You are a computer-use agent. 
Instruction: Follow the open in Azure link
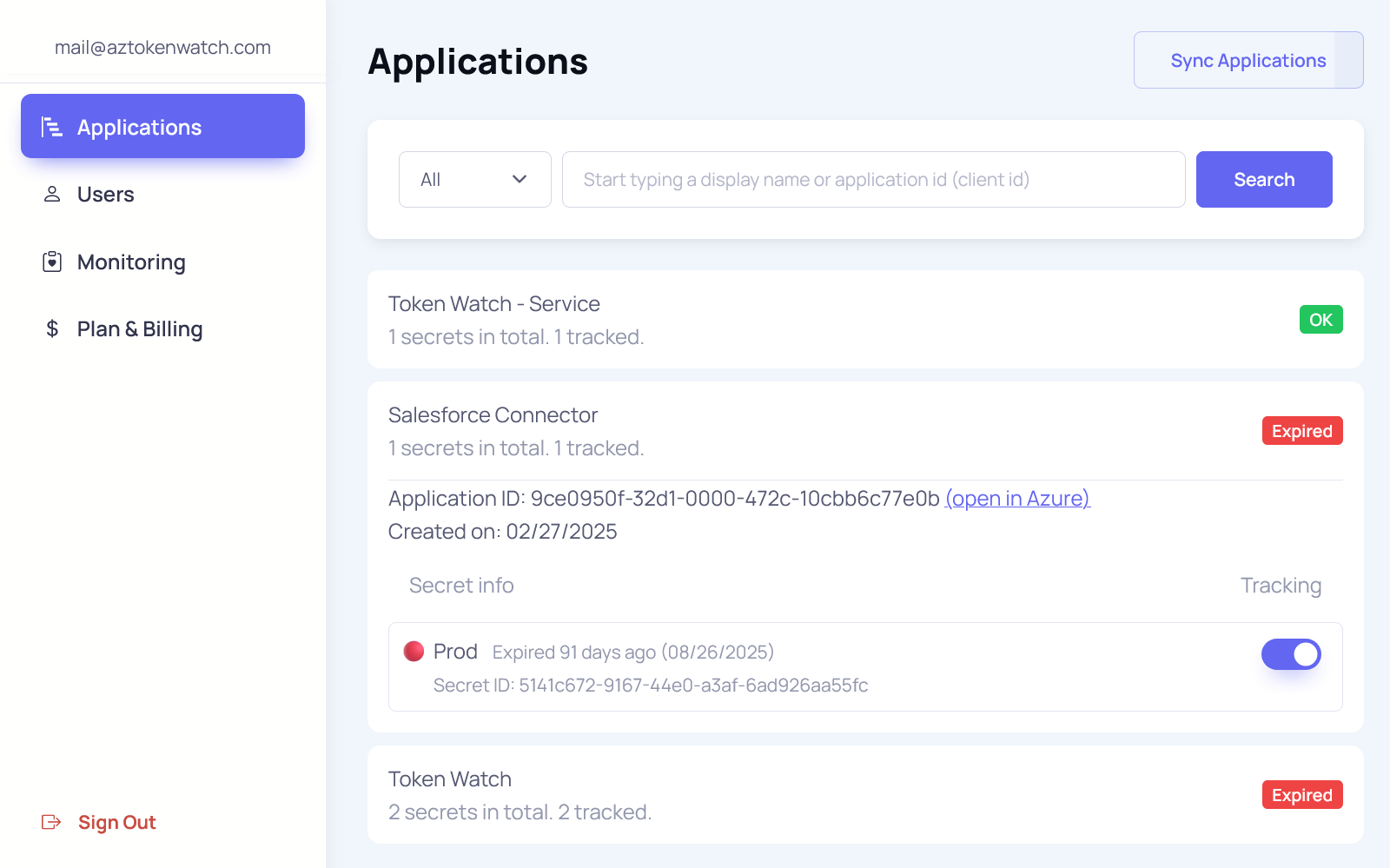click(x=1016, y=499)
